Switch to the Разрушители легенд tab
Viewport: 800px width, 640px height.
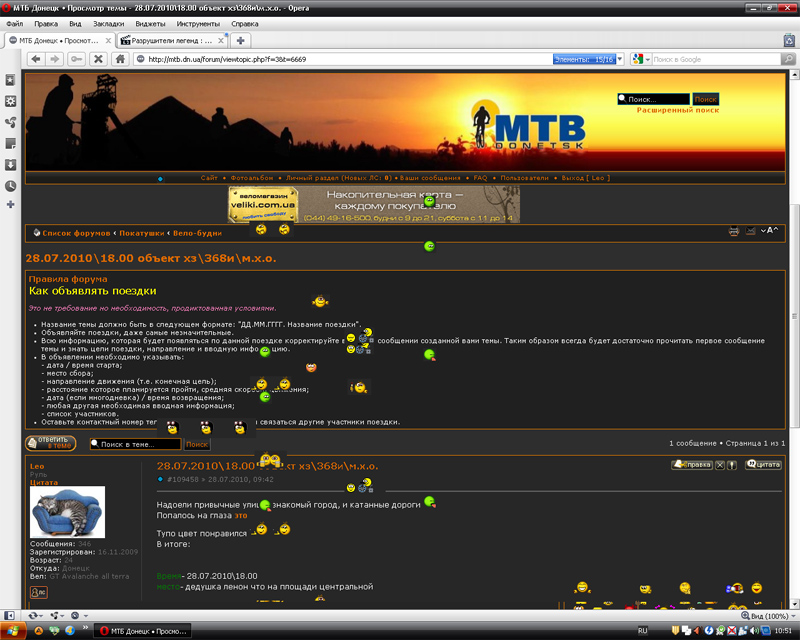170,40
